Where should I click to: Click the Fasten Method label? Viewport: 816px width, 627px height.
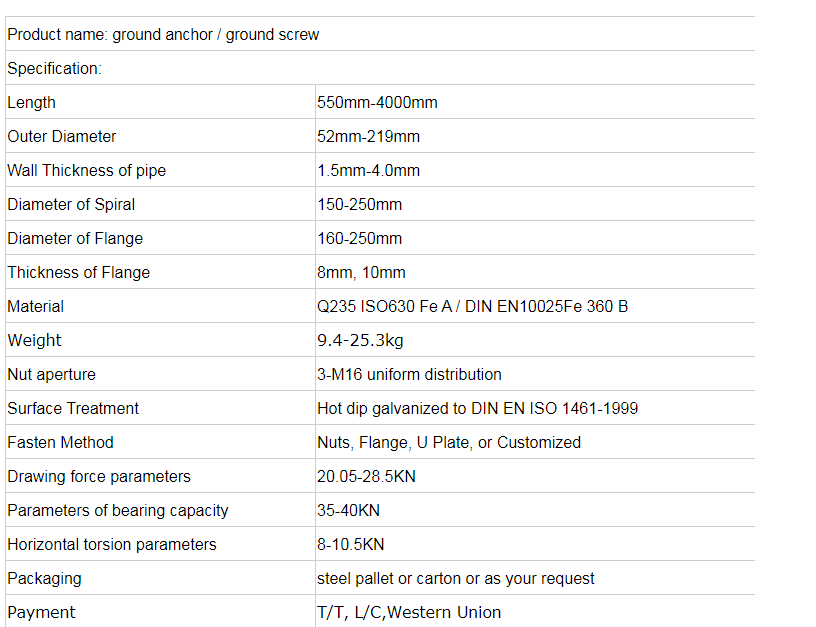(x=61, y=443)
